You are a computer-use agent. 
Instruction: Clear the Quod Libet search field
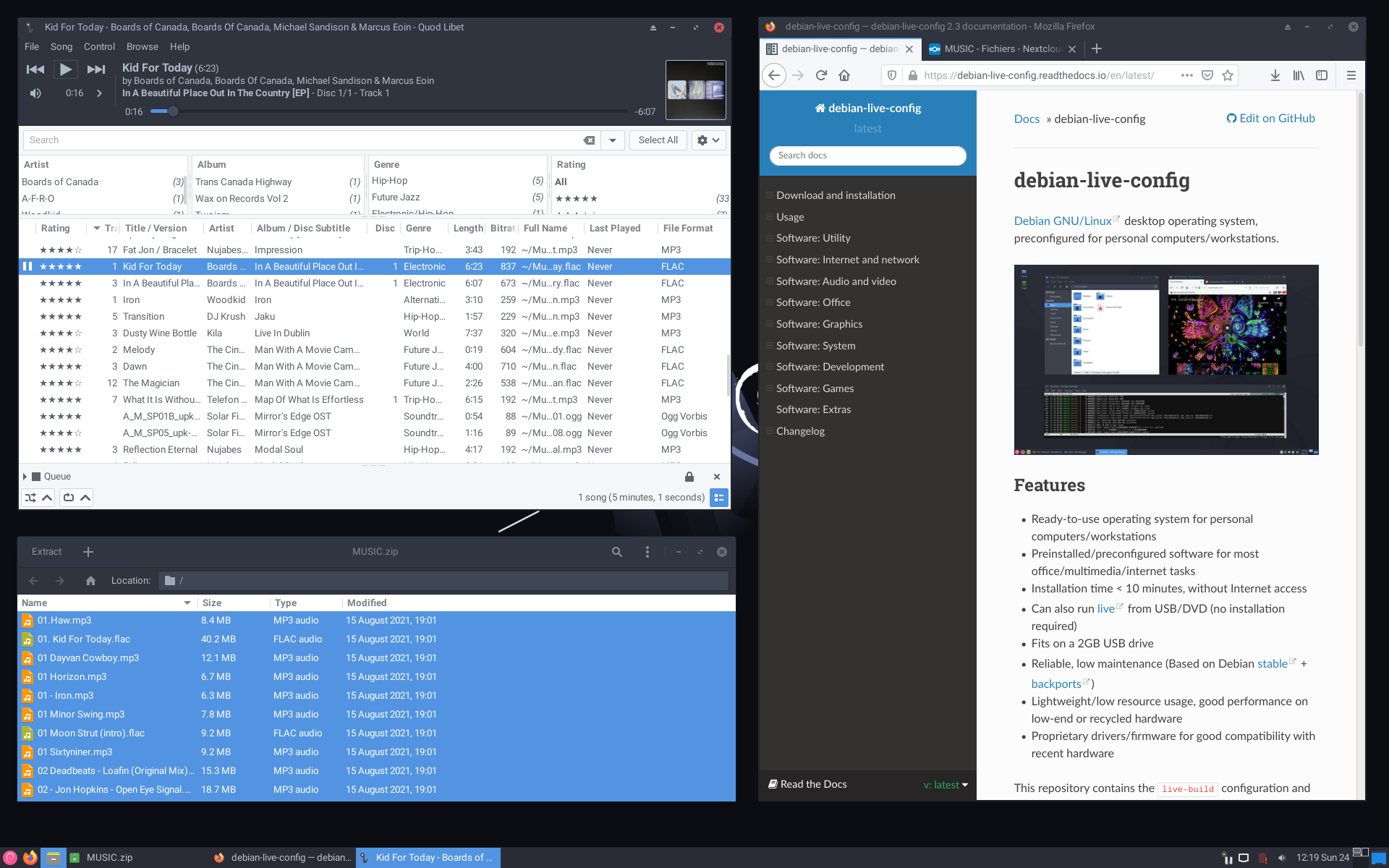pos(589,140)
